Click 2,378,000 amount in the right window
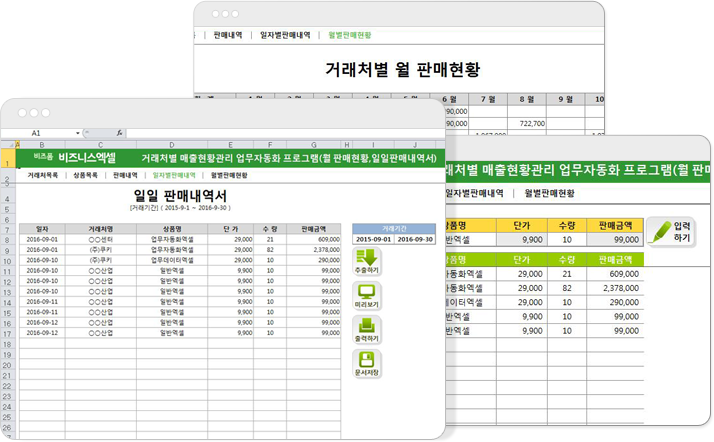The height and width of the screenshot is (442, 714). [615, 288]
